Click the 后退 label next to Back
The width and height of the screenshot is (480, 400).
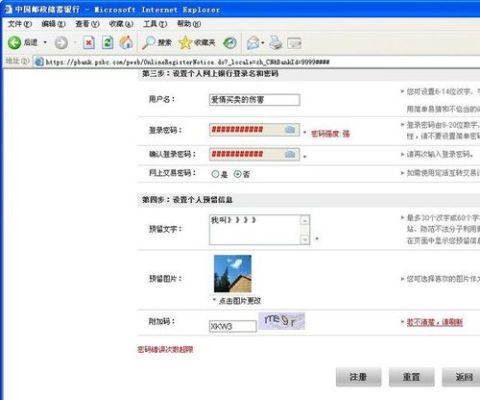click(31, 43)
